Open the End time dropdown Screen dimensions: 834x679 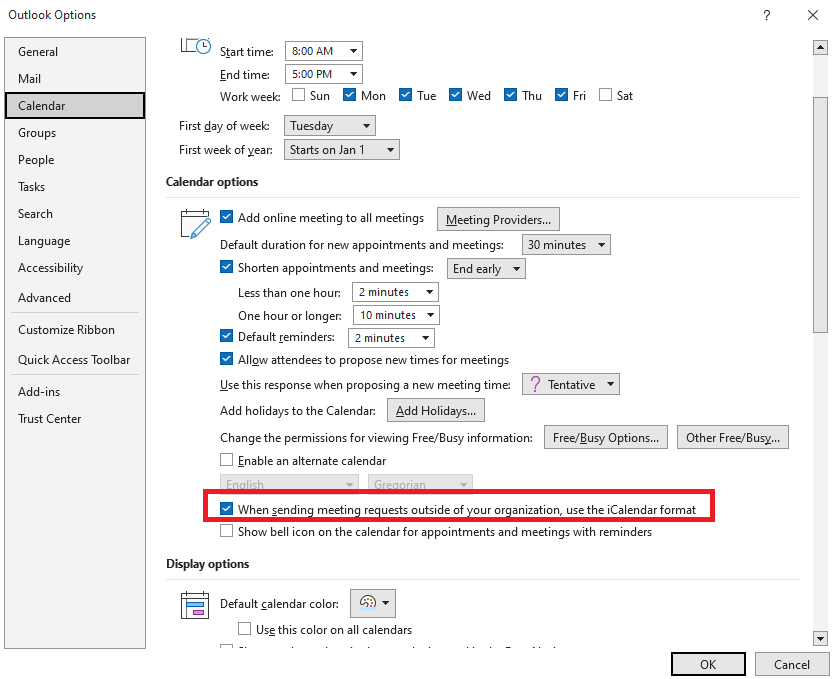323,74
